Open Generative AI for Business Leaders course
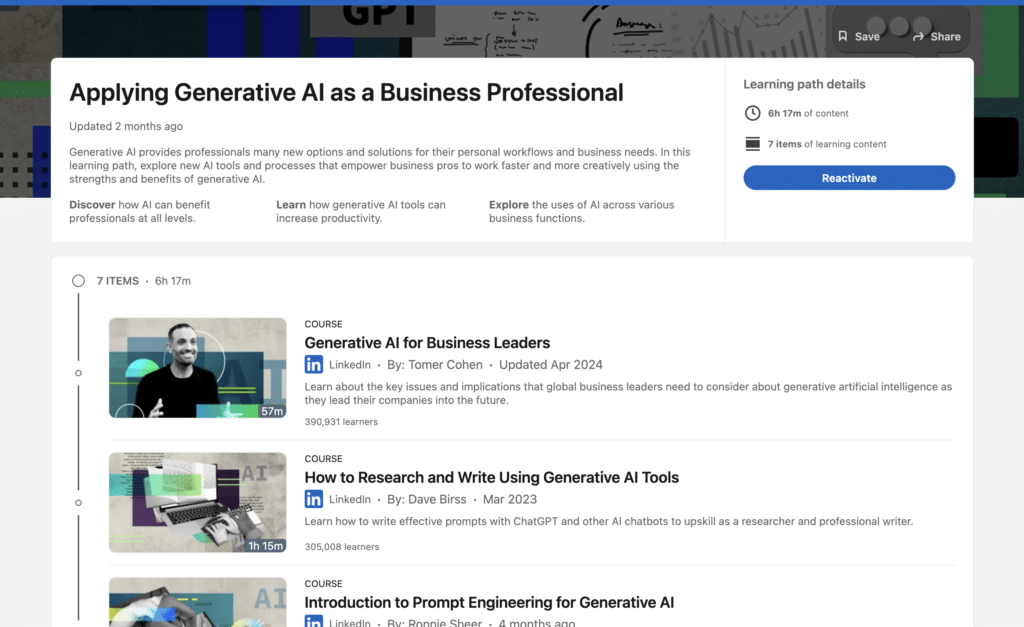 [427, 343]
